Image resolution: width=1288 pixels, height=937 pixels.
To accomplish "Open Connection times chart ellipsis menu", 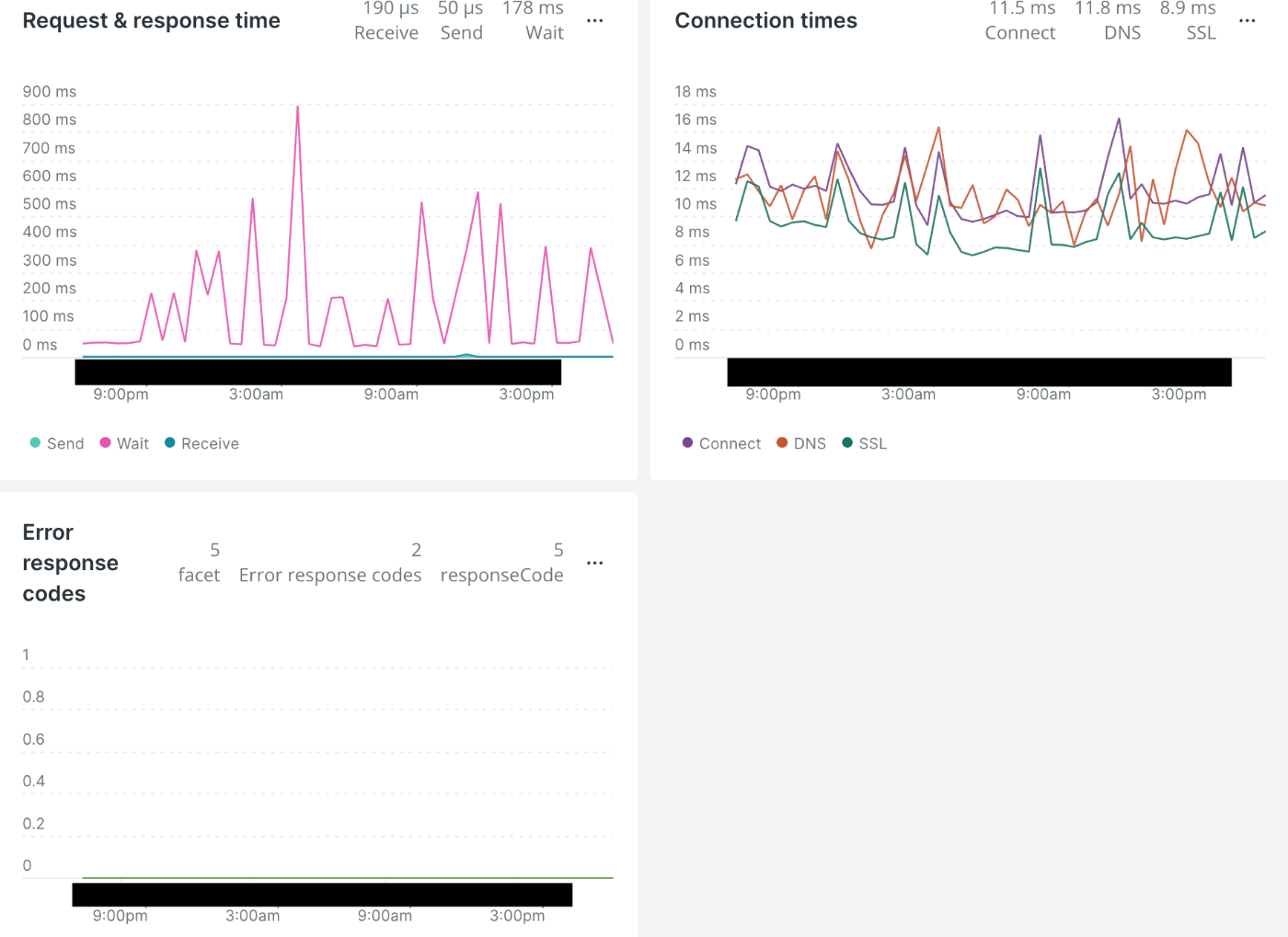I will [x=1248, y=20].
